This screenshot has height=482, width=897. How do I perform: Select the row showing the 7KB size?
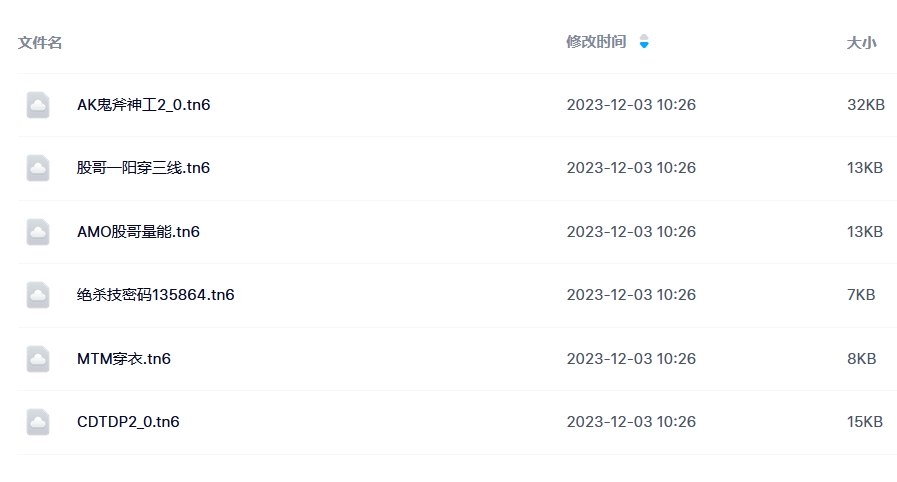pyautogui.click(x=457, y=294)
